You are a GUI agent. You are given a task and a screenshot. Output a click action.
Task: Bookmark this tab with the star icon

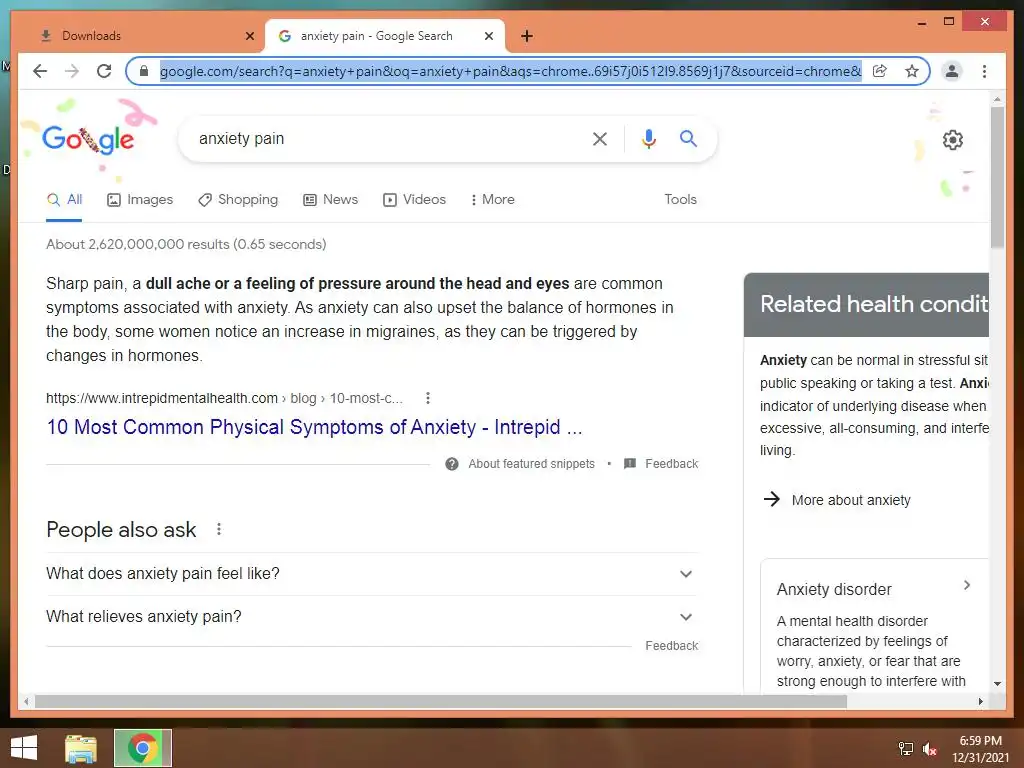912,71
